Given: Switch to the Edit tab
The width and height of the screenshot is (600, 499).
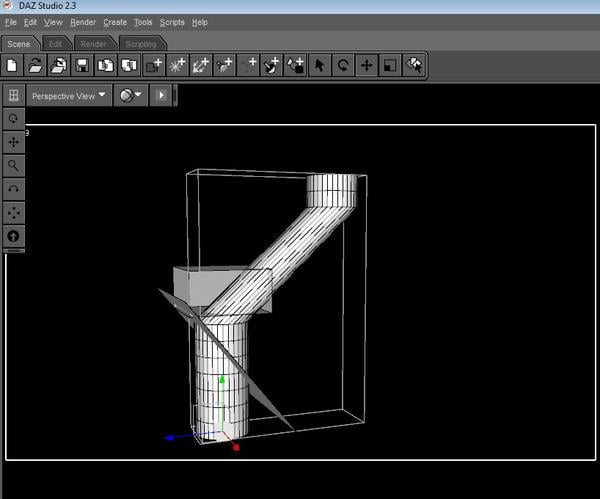Looking at the screenshot, I should 55,44.
